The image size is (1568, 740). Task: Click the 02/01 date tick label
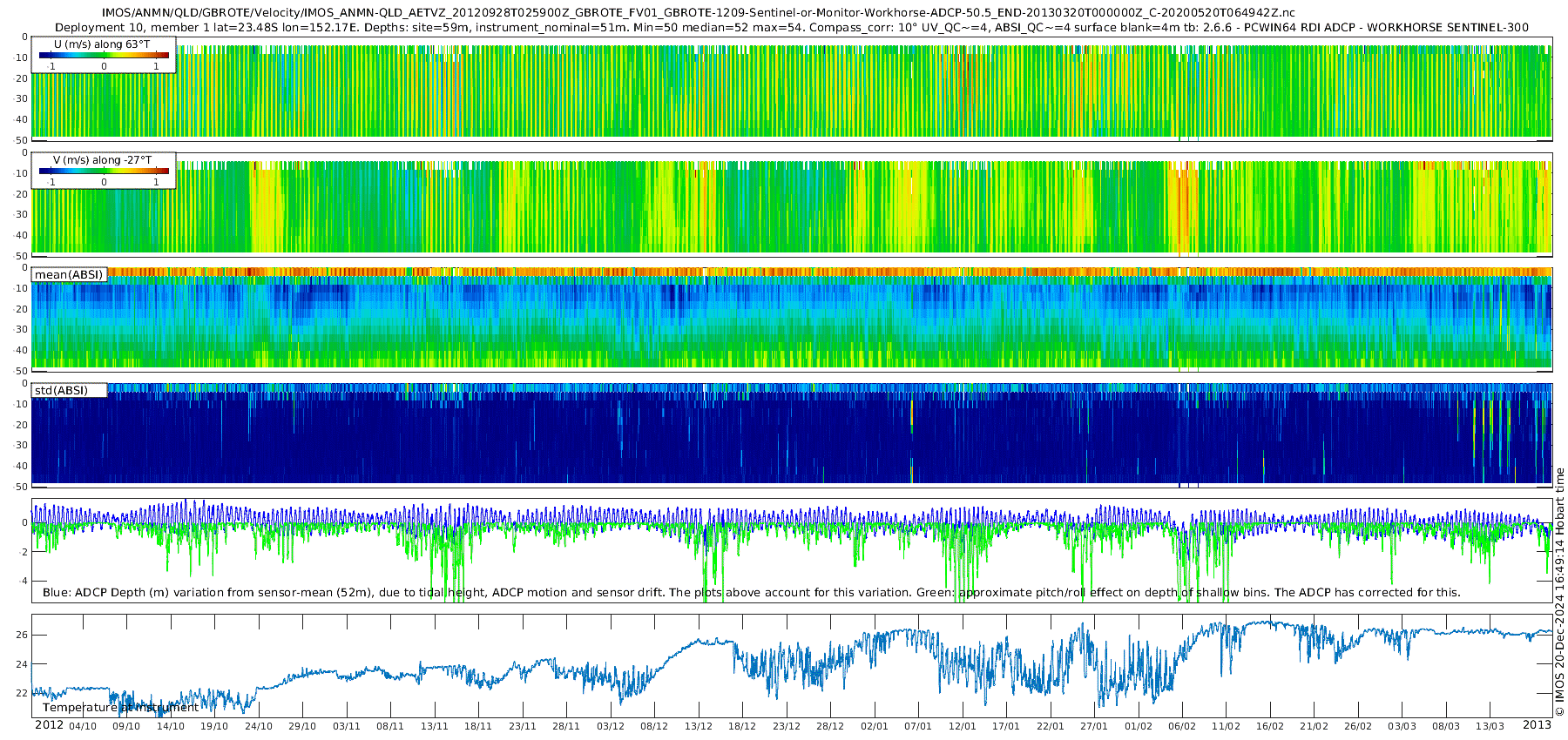(875, 726)
